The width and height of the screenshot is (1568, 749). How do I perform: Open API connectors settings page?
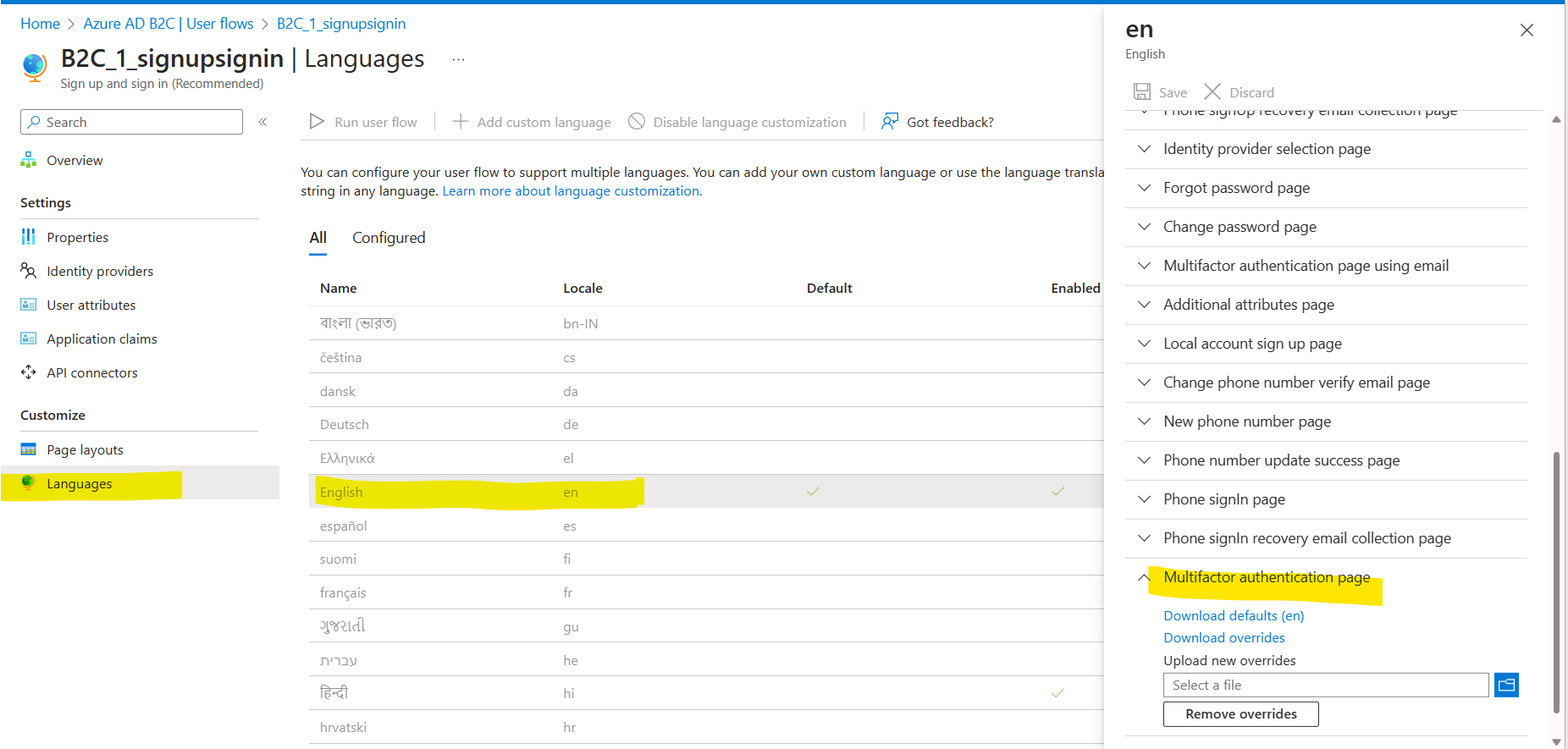coord(92,372)
